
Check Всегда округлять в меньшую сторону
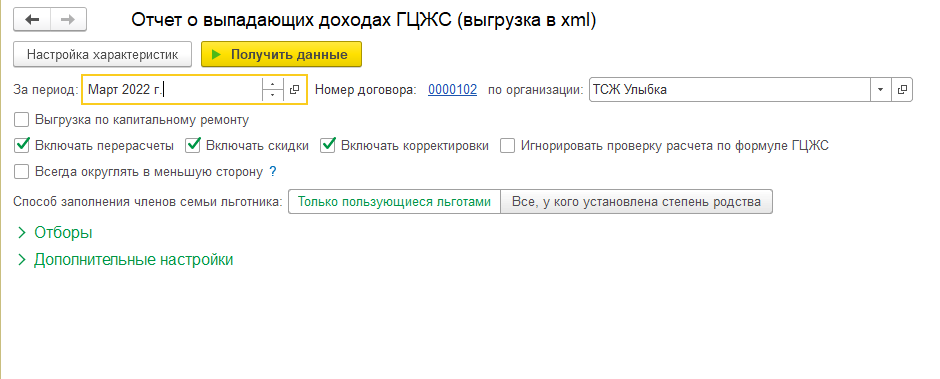22,172
